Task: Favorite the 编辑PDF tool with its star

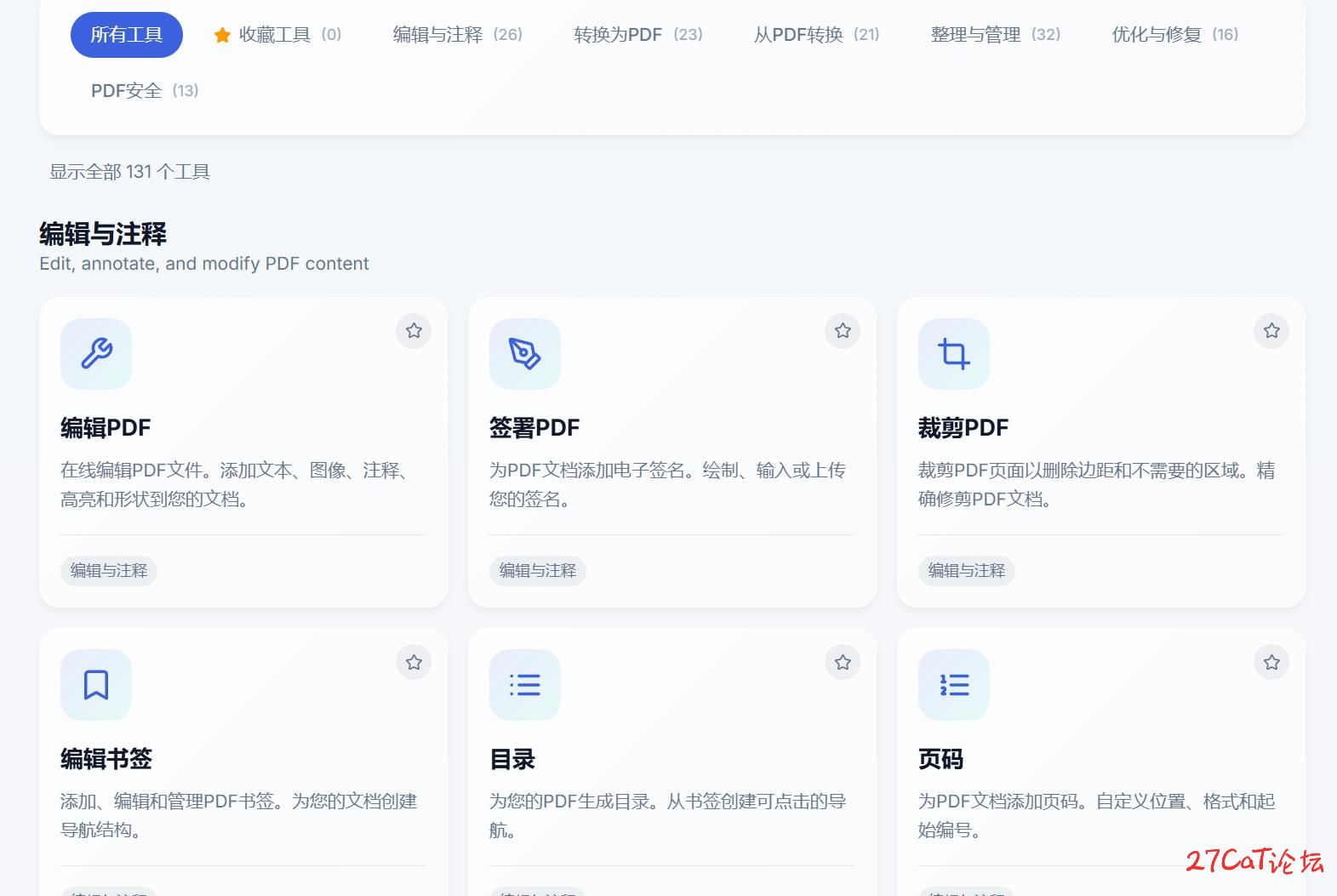Action: (414, 330)
